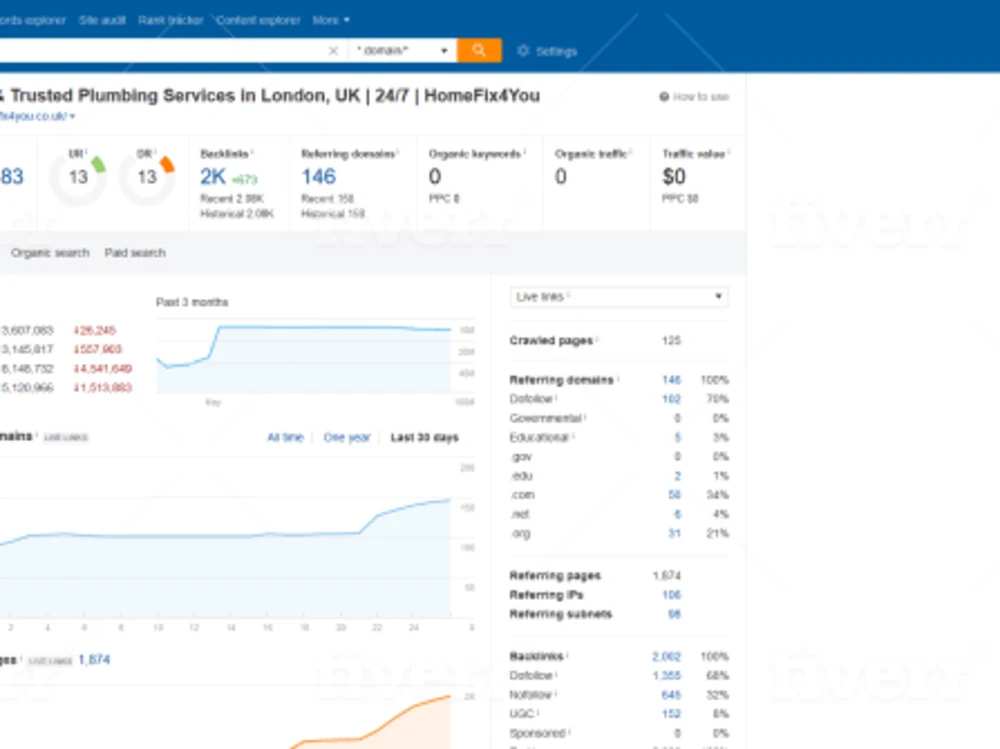Viewport: 1000px width, 749px height.
Task: Open Rank tracker in top navigation
Action: [x=170, y=20]
